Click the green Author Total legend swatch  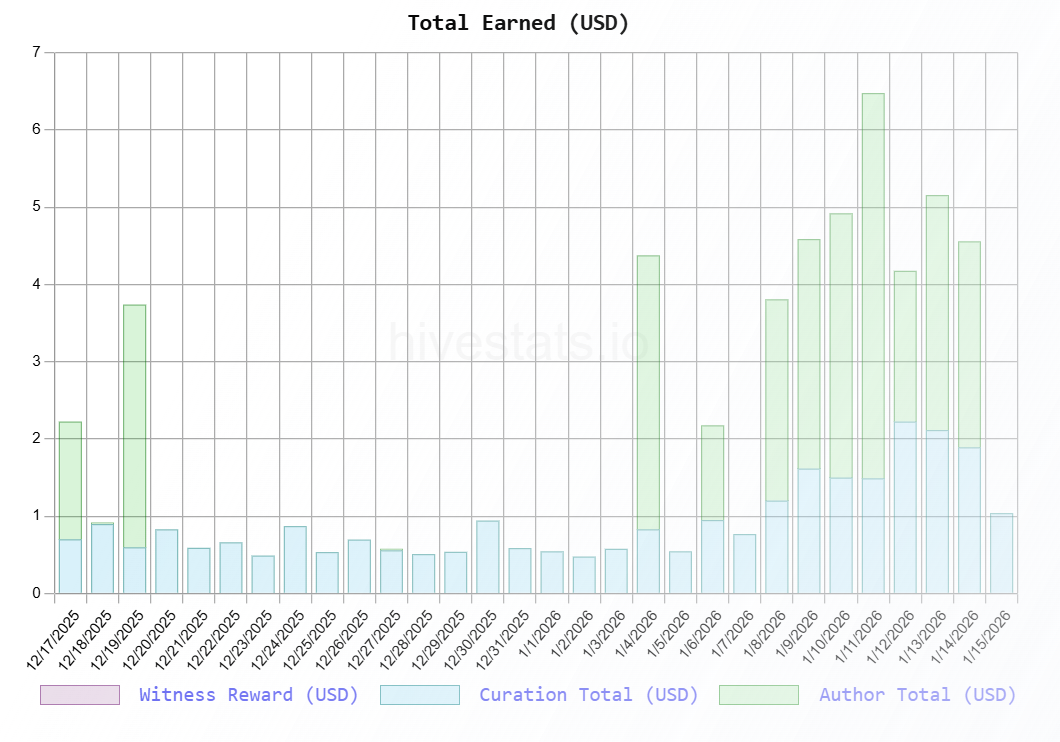(x=758, y=694)
